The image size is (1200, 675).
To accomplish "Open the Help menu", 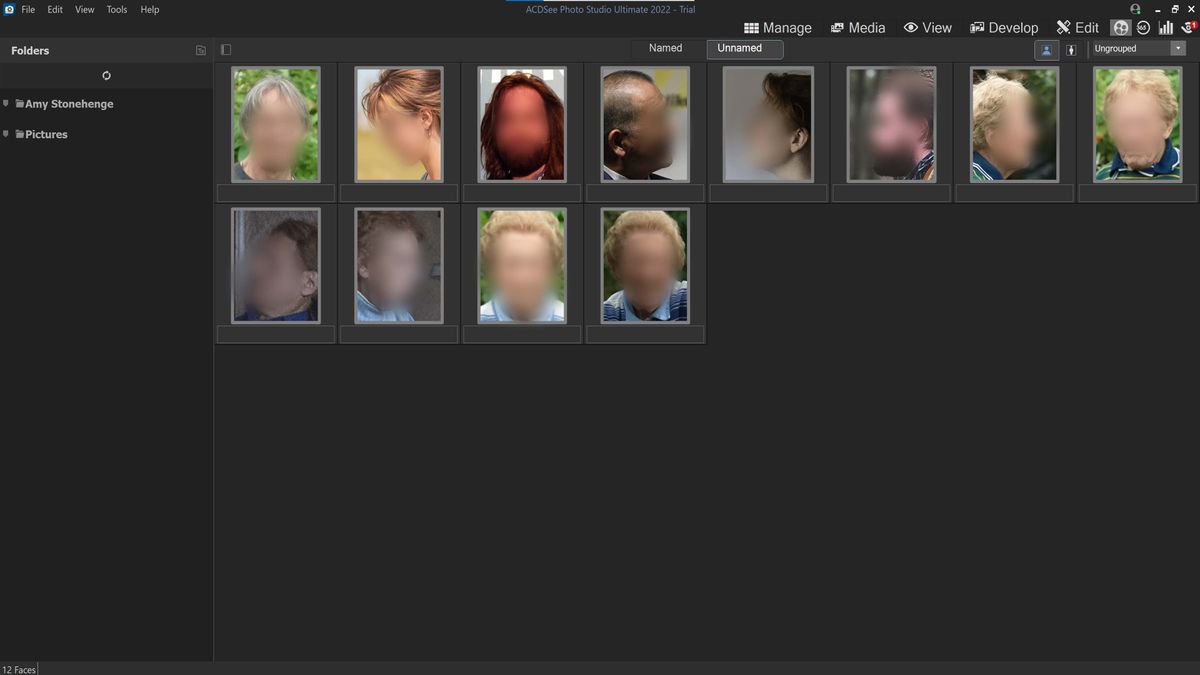I will [x=150, y=9].
